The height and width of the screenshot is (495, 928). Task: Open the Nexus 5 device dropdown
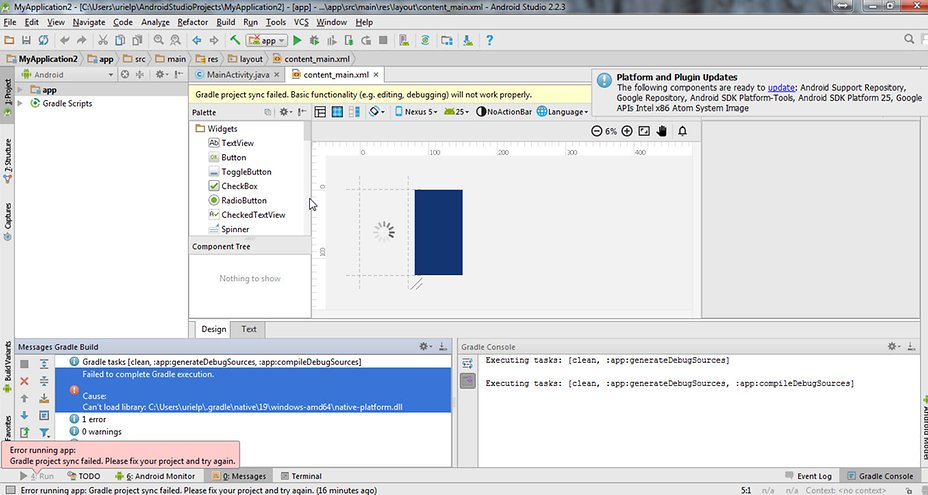tap(415, 111)
